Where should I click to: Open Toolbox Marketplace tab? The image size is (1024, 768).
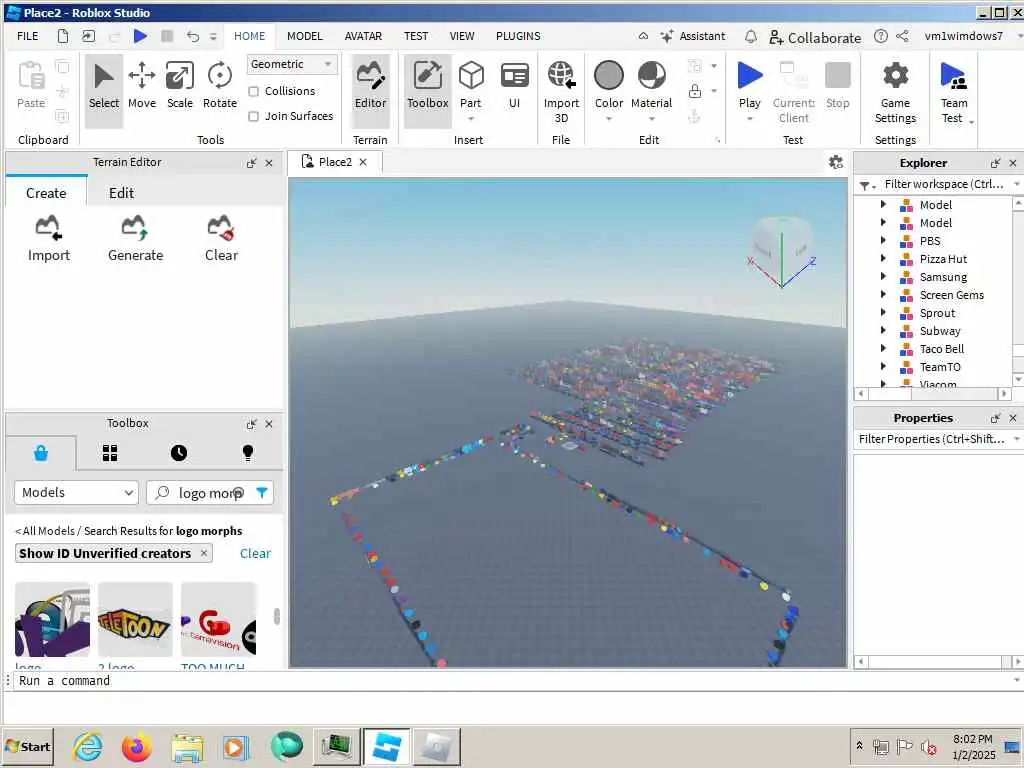(40, 453)
